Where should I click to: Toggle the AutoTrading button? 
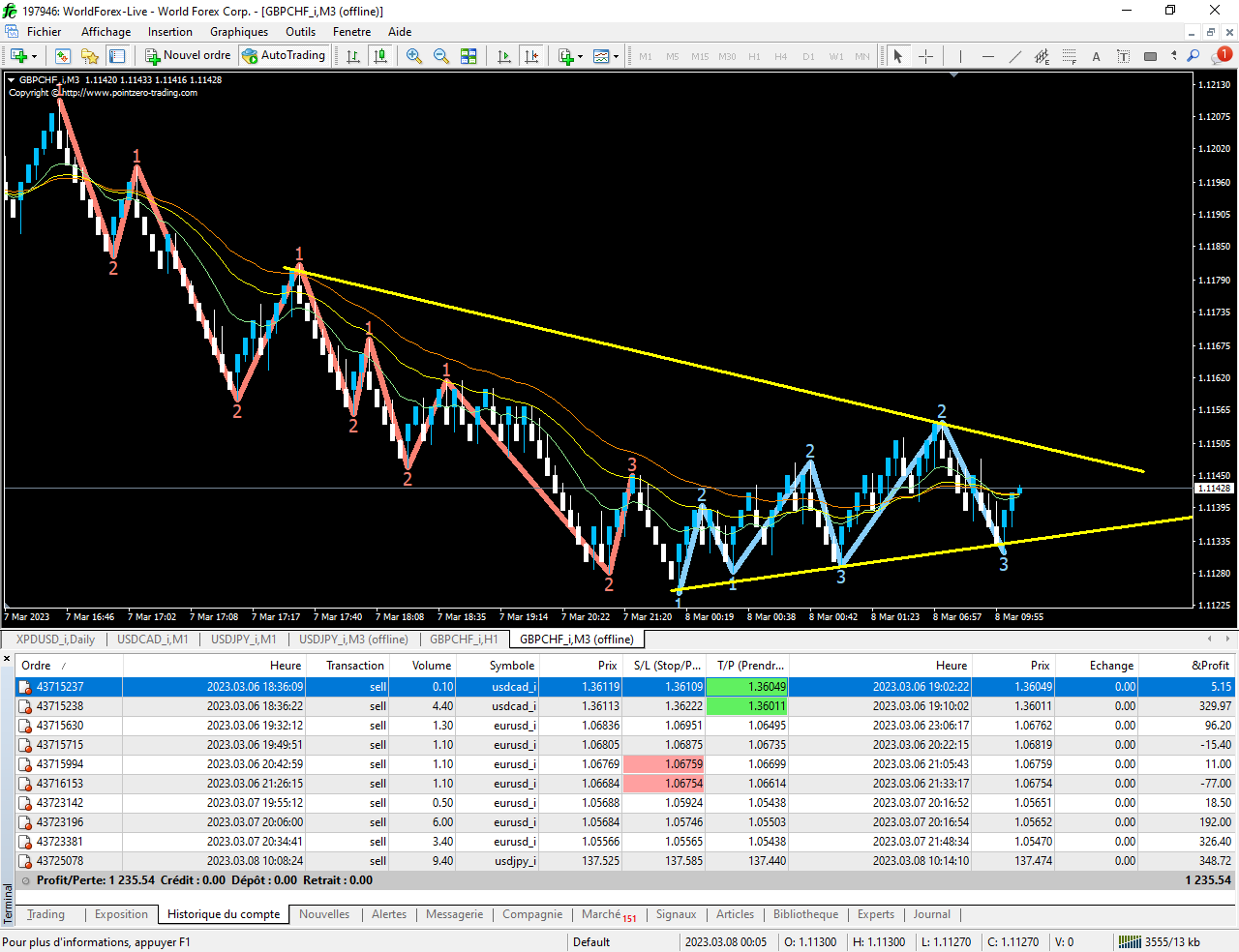pyautogui.click(x=284, y=55)
